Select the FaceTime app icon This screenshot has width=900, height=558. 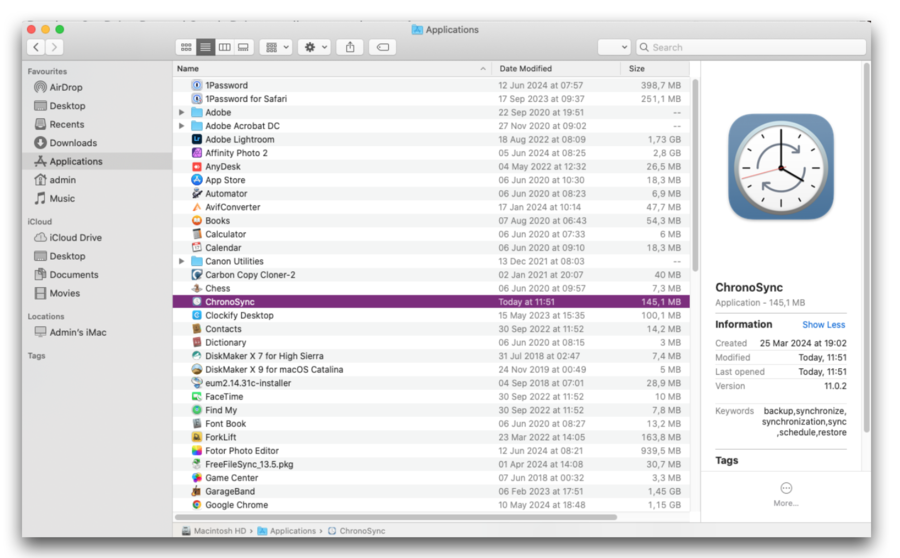[x=197, y=397]
